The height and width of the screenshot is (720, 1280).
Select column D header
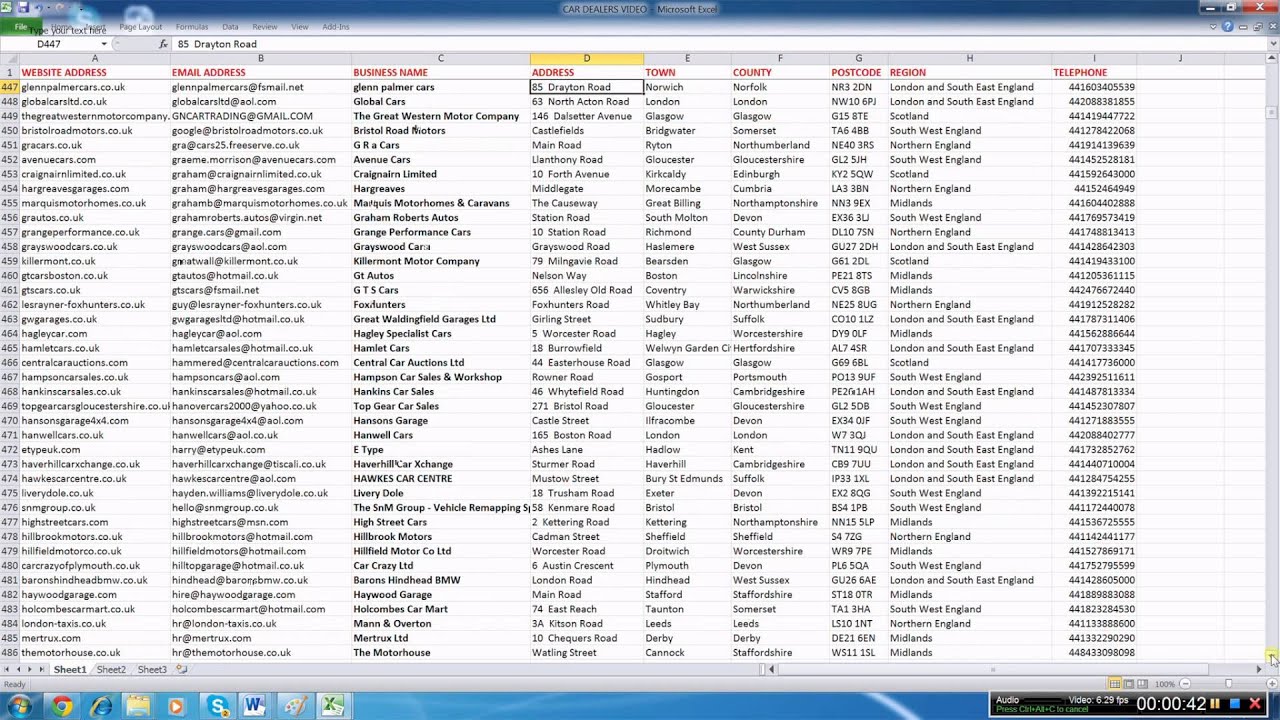point(587,58)
